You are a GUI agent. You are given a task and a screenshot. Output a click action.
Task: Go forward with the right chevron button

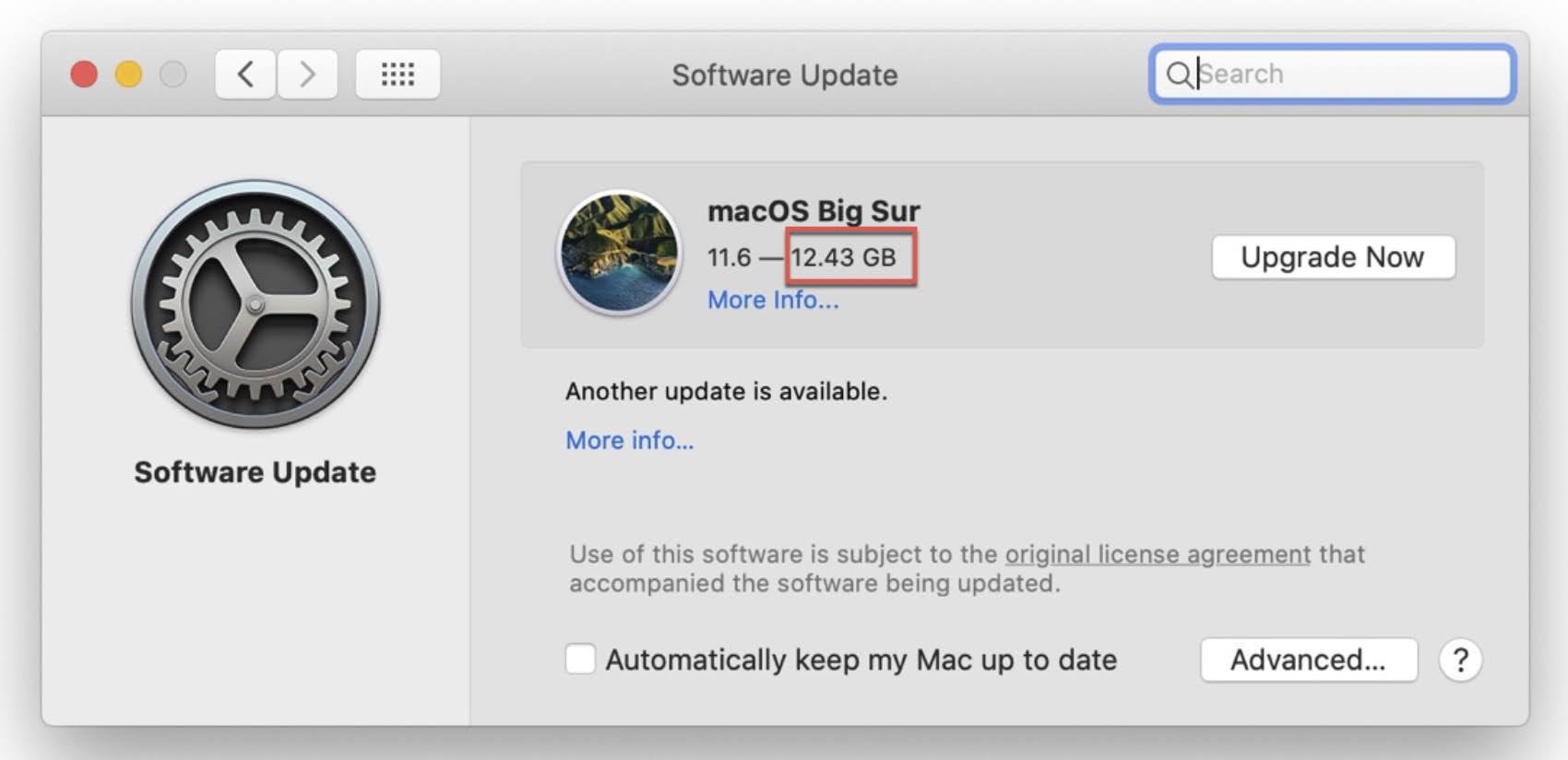click(x=307, y=74)
